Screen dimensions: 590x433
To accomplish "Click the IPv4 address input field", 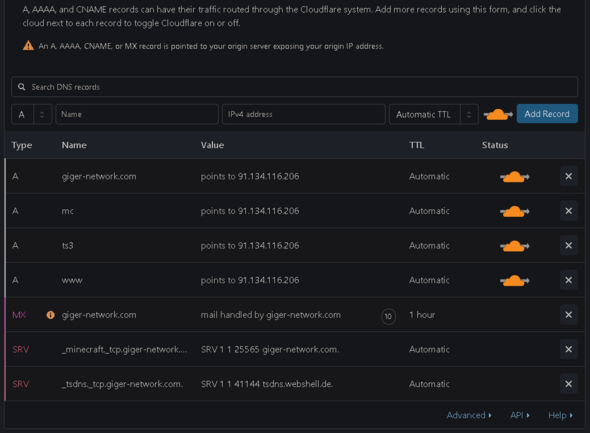I will click(x=304, y=114).
